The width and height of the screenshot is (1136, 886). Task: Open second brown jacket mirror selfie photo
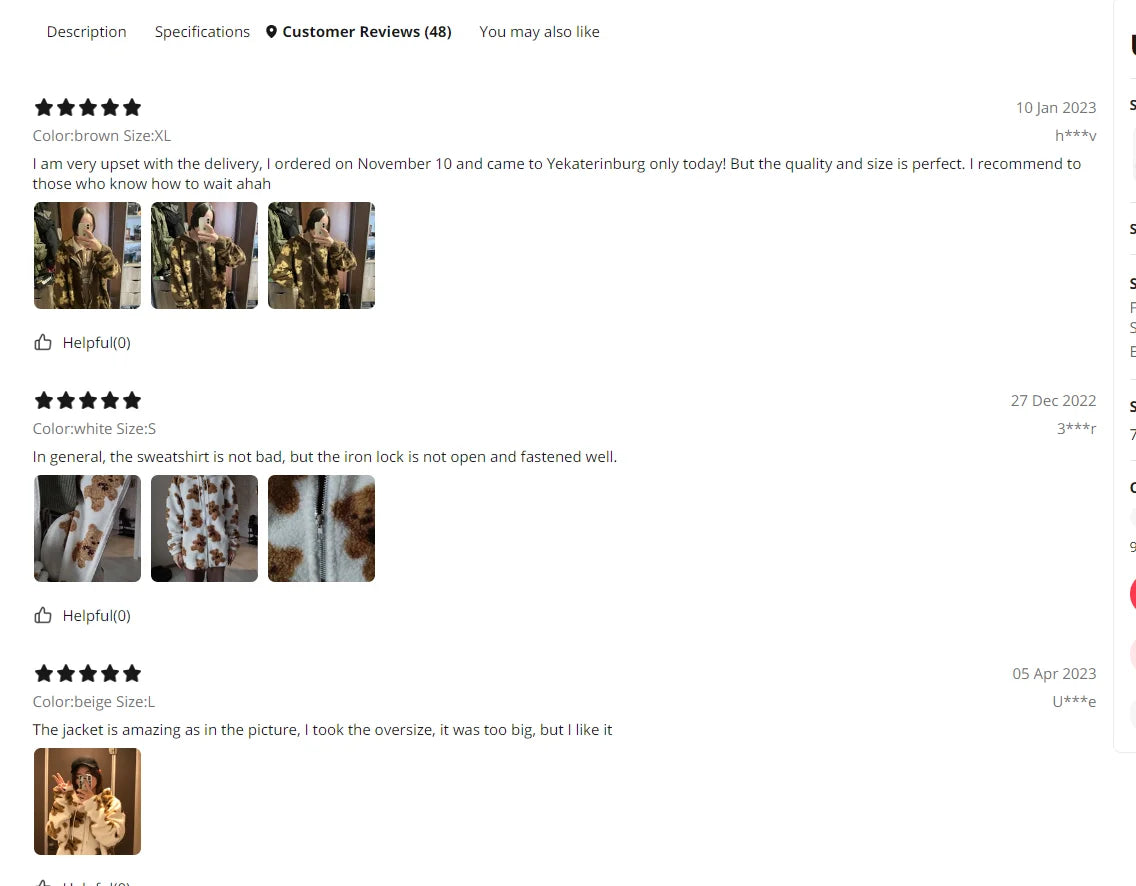(x=204, y=255)
